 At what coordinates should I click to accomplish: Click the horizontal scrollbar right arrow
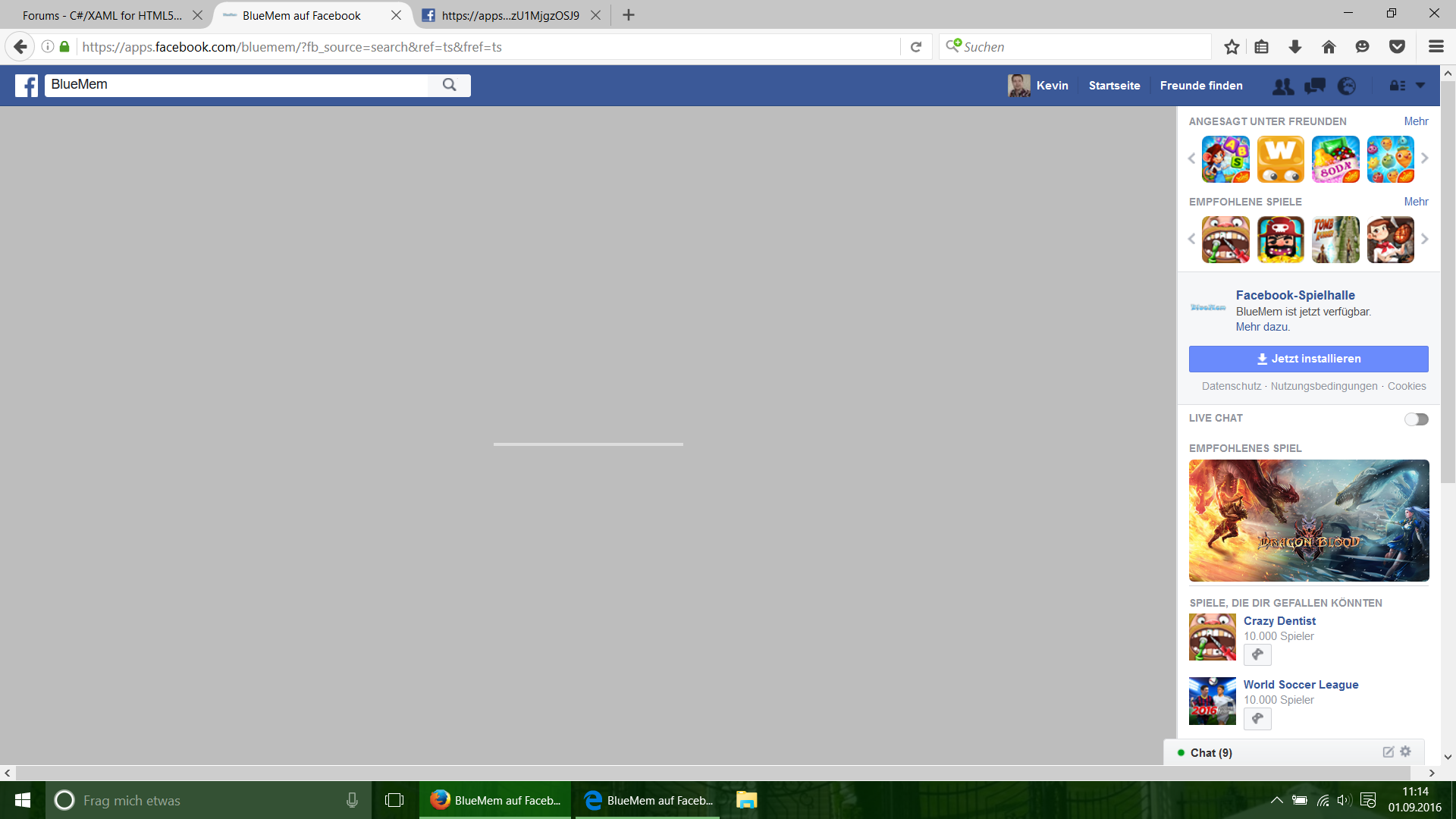coord(1432,773)
